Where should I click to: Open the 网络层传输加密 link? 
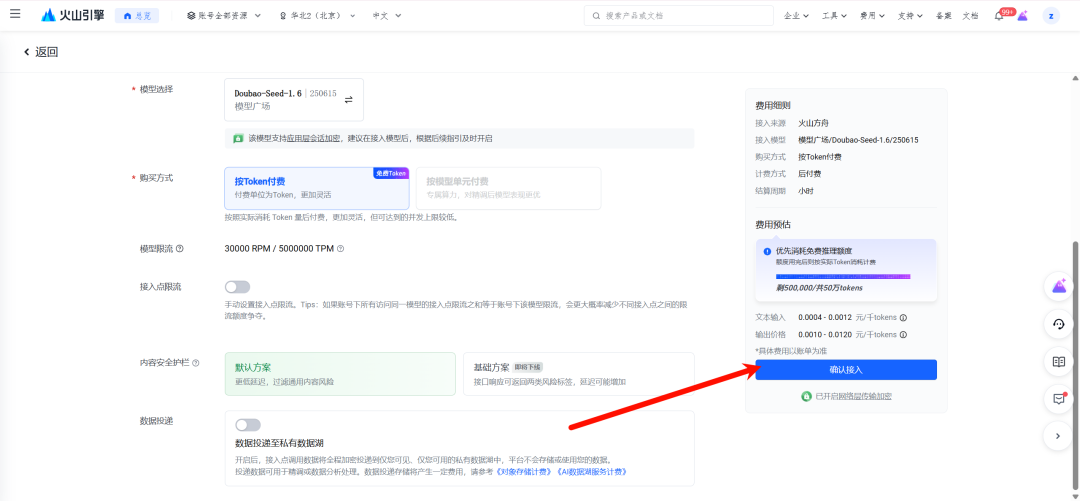(865, 396)
